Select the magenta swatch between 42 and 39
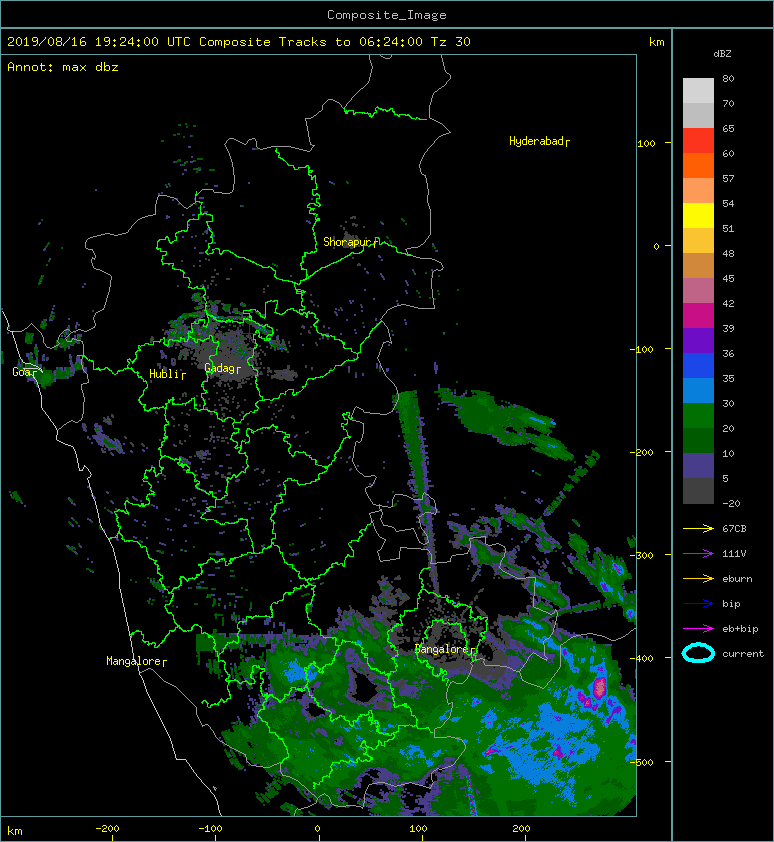Viewport: 774px width, 842px height. point(698,315)
